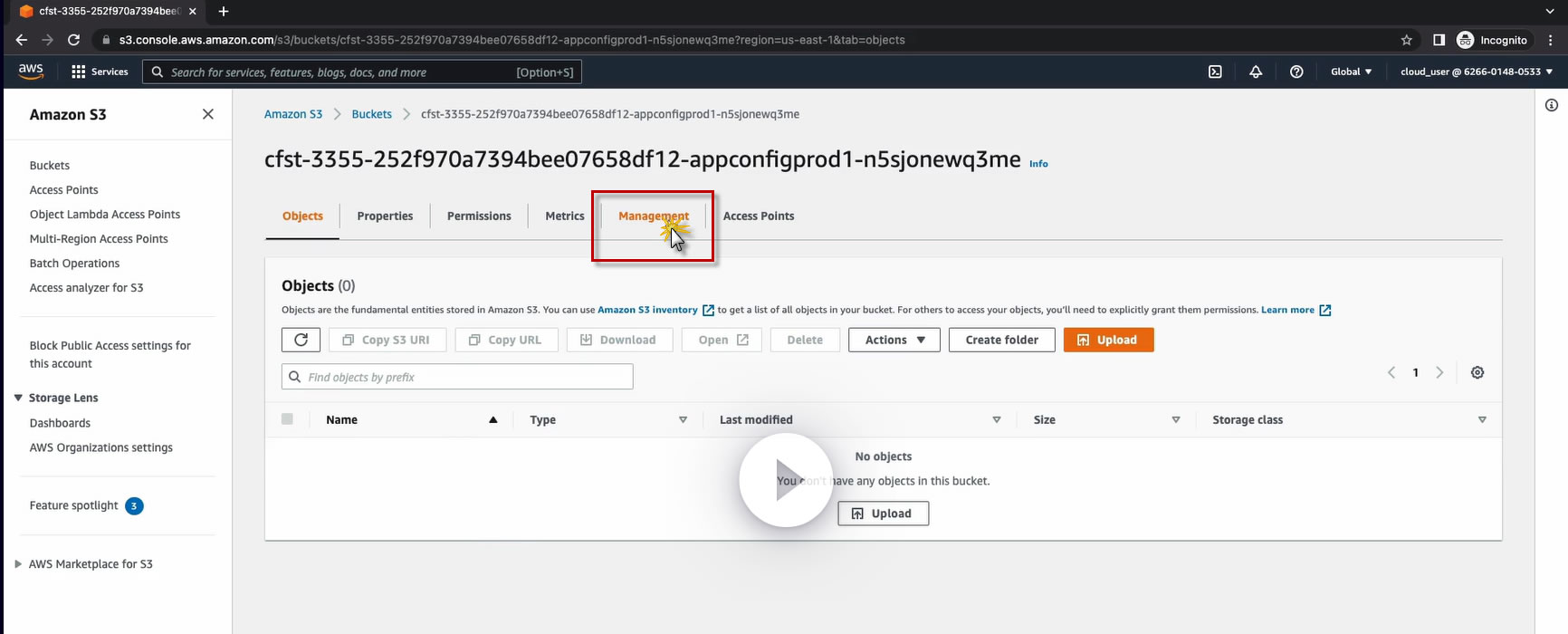The image size is (1568, 634).
Task: Sort by Size column arrow
Action: [x=1175, y=419]
